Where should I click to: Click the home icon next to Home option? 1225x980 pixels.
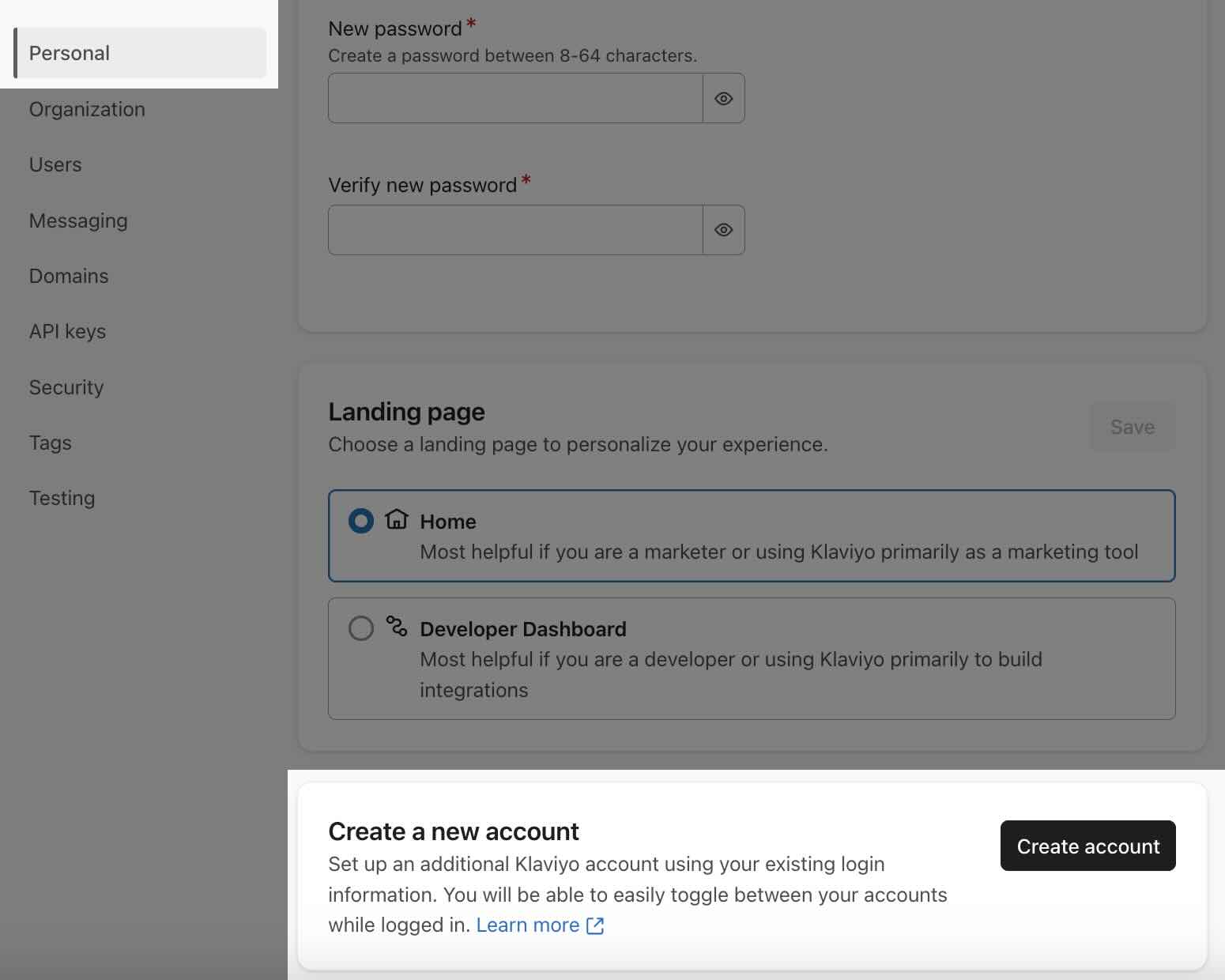click(x=396, y=521)
